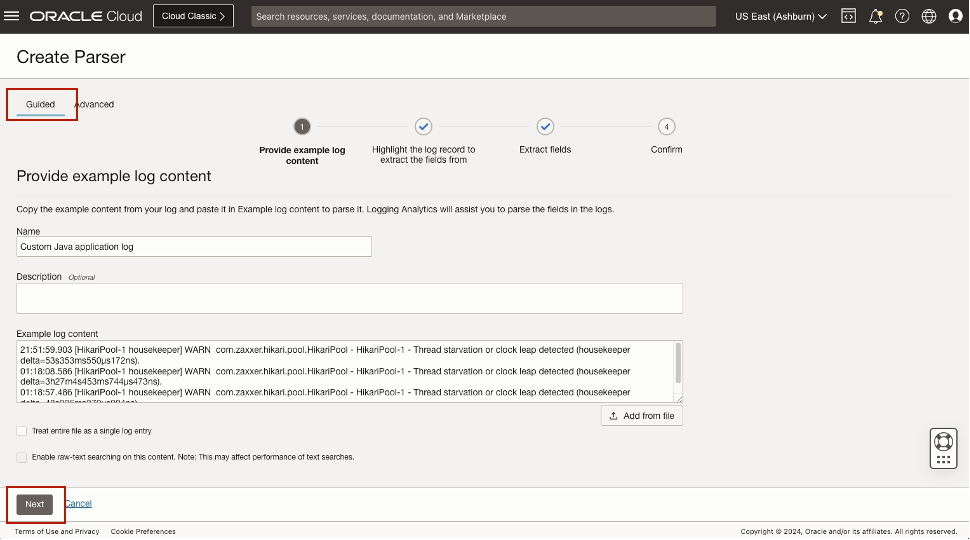Viewport: 970px width, 540px height.
Task: Open the user profile avatar menu
Action: (956, 17)
